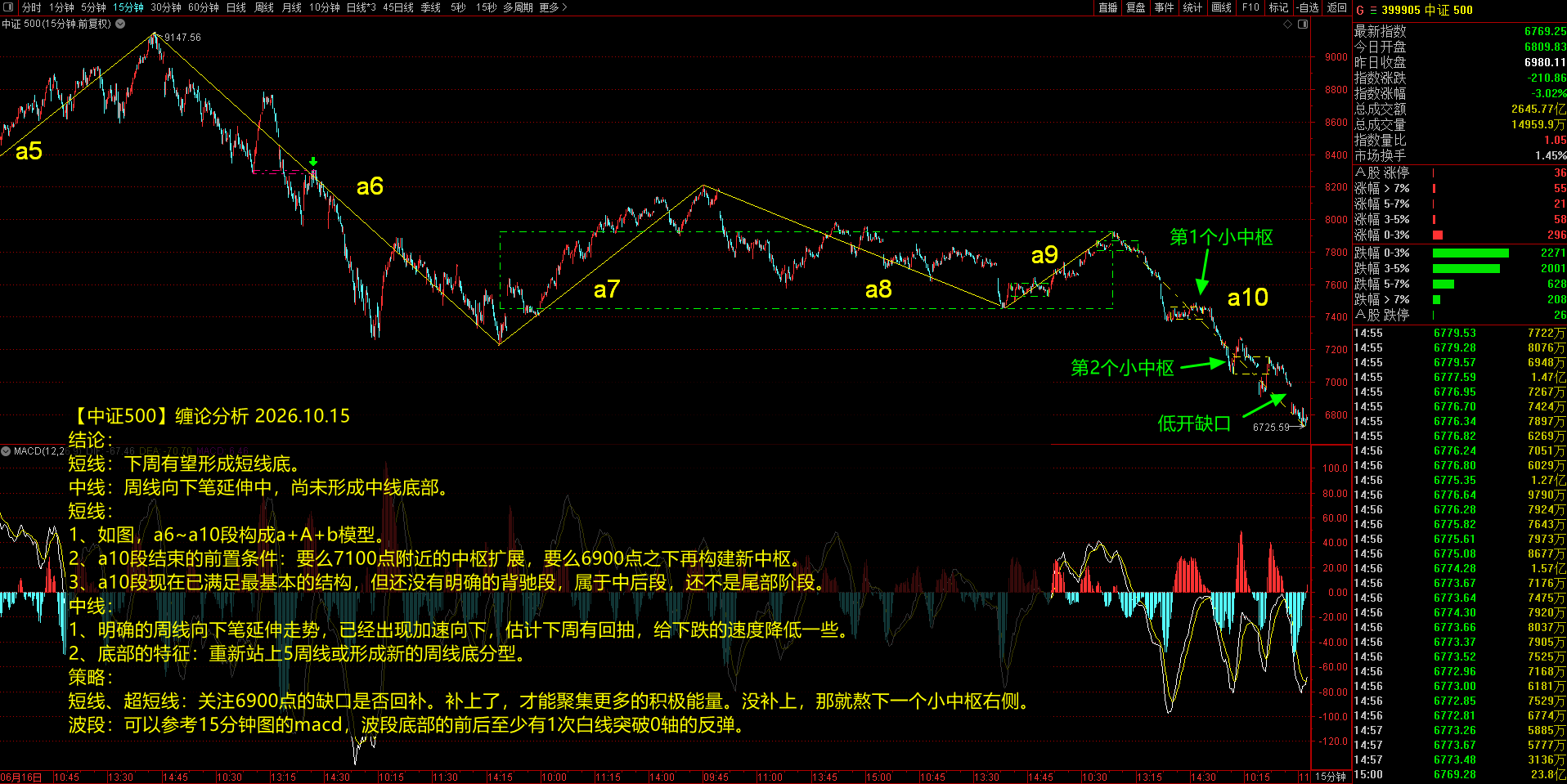Screen dimensions: 1567x784
Task: Switch to 分时 intraday view
Action: (x=31, y=7)
